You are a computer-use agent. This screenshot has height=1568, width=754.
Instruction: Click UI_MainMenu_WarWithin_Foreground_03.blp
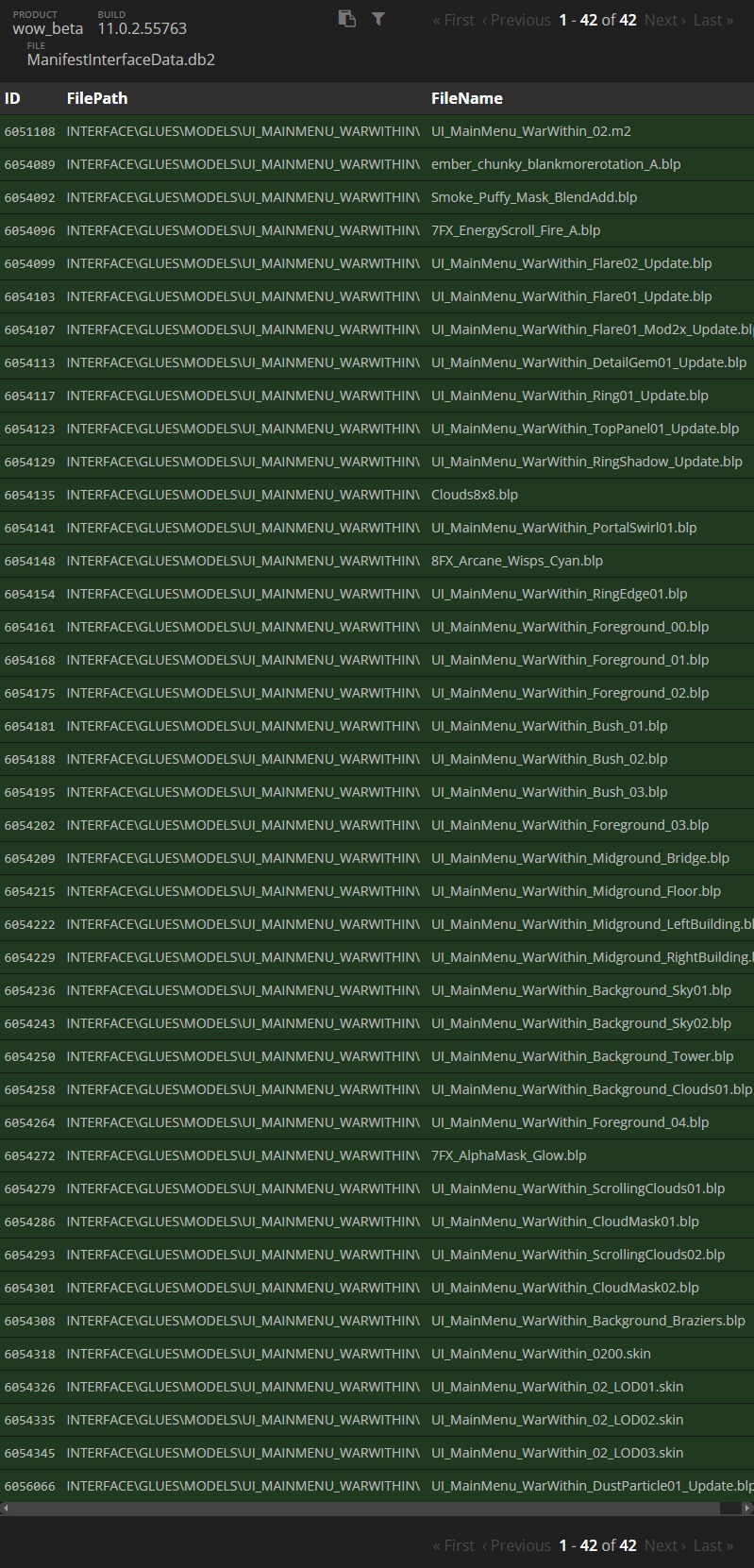[570, 825]
